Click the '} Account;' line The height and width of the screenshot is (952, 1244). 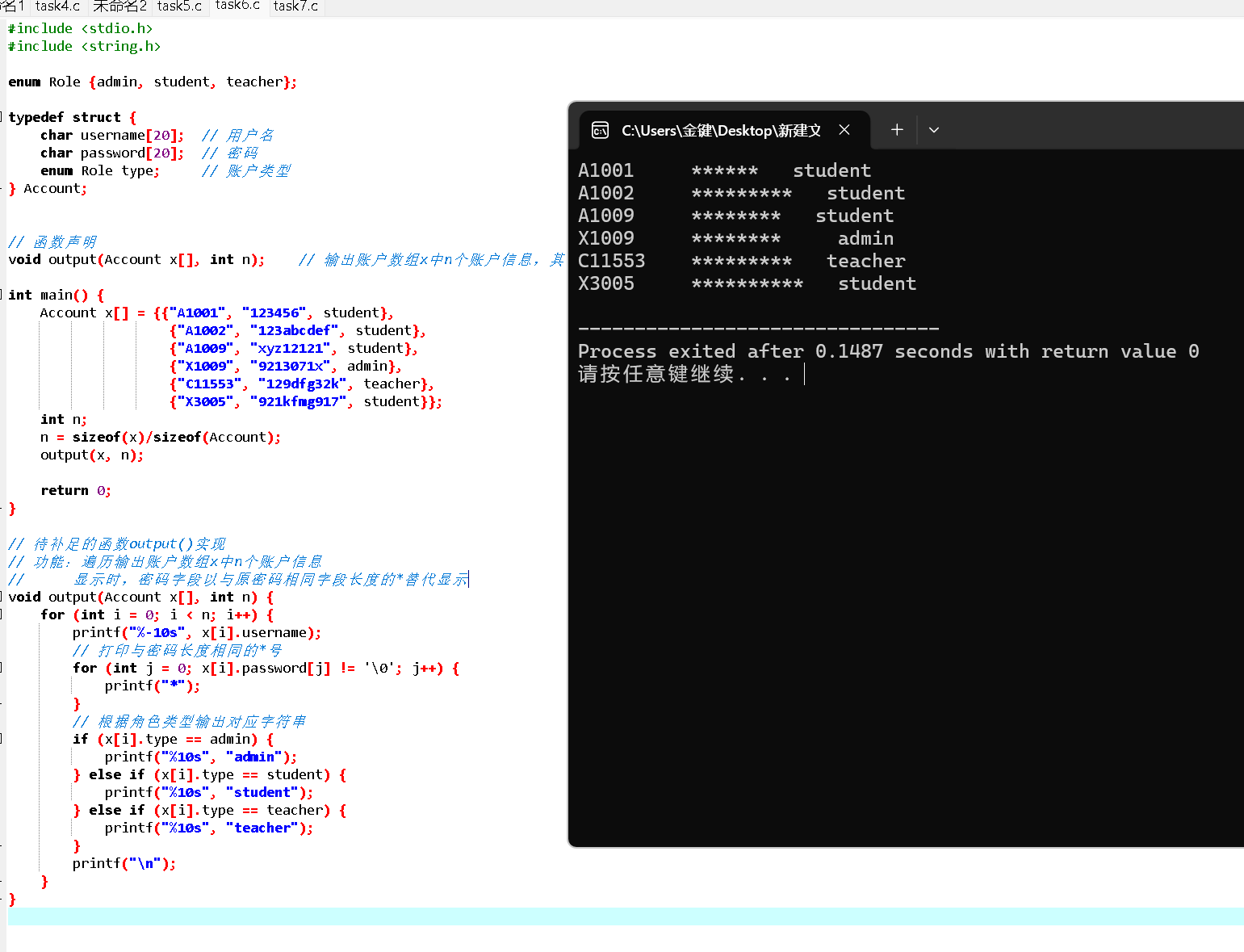pos(48,188)
